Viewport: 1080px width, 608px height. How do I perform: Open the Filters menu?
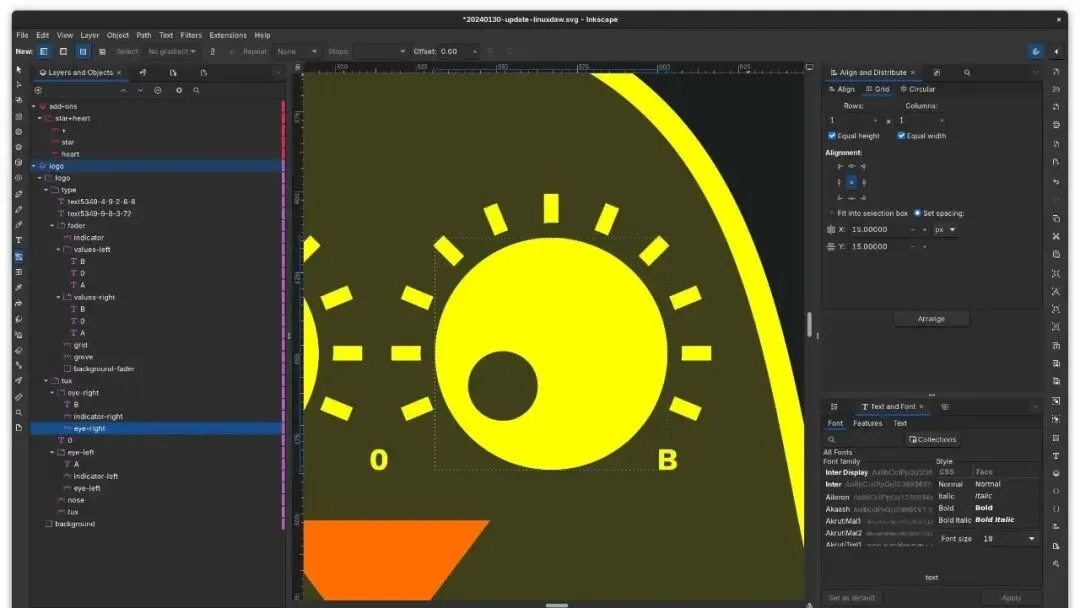[190, 35]
